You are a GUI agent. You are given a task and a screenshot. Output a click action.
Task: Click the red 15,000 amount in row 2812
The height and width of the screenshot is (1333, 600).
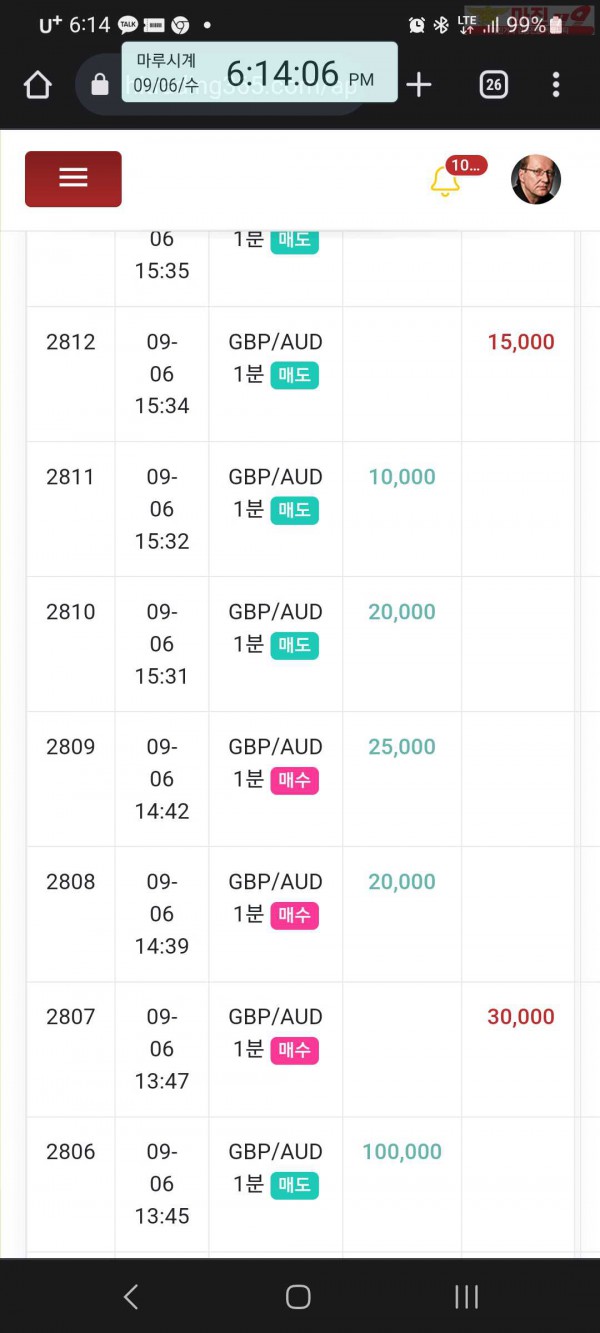[521, 342]
